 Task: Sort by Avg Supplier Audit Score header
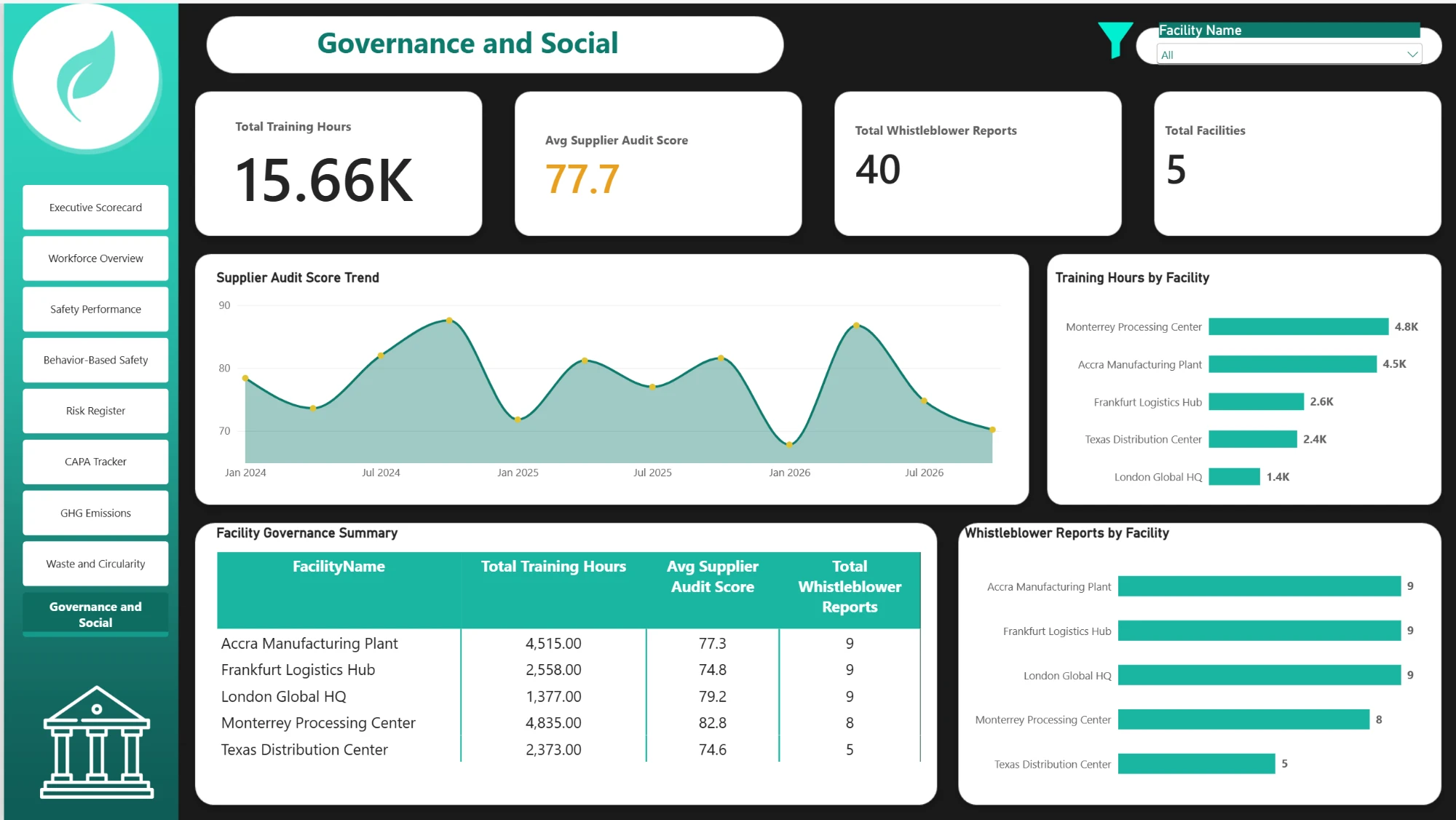pyautogui.click(x=712, y=576)
